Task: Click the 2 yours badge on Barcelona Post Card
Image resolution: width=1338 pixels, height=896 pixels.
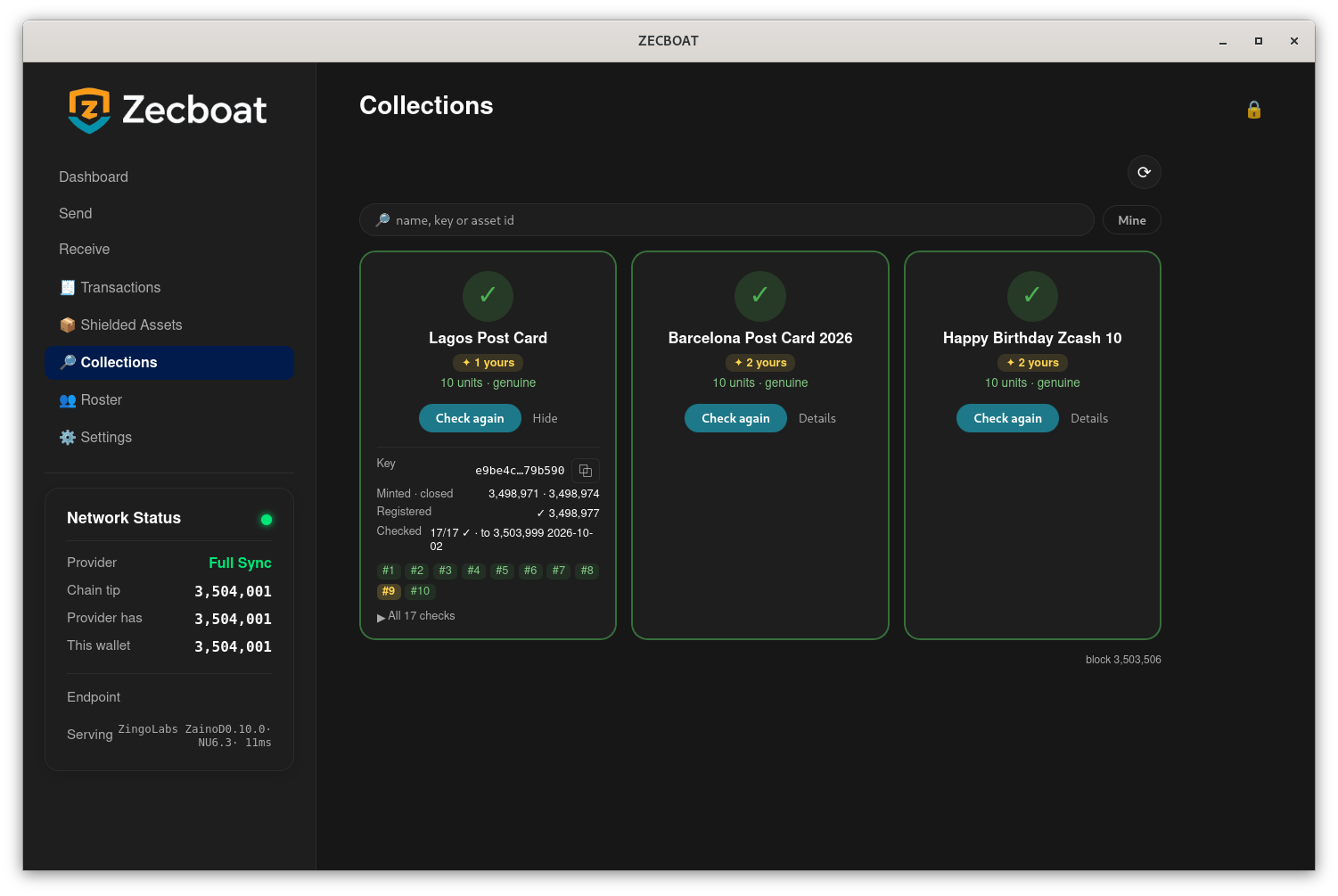Action: click(760, 363)
